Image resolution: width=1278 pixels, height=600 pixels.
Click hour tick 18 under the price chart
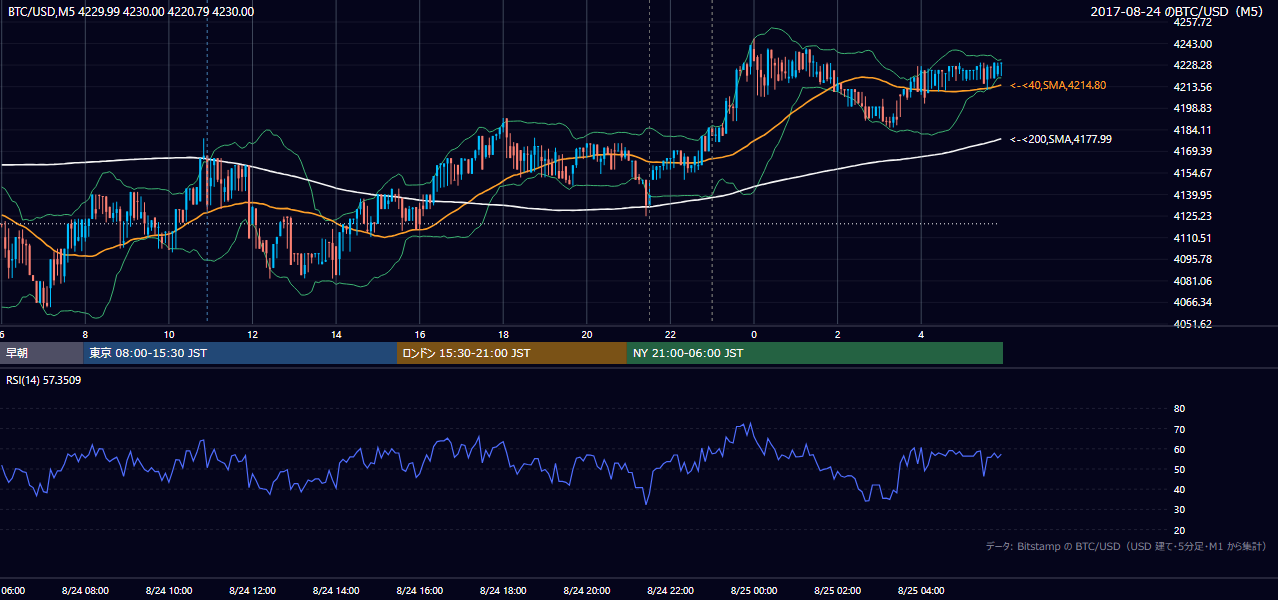click(503, 335)
